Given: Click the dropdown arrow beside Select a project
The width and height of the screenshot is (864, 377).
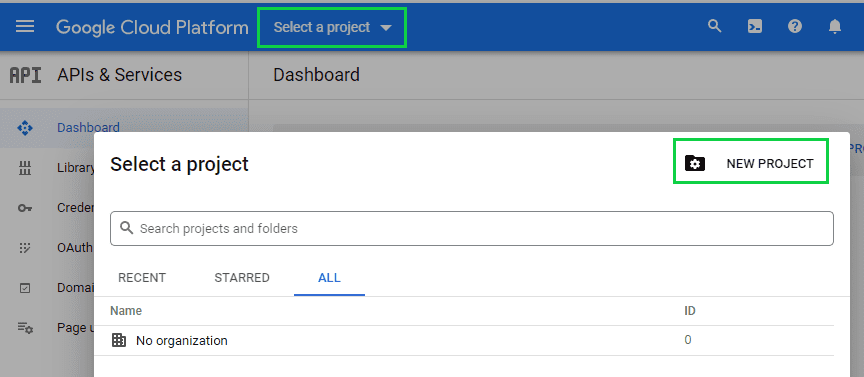Looking at the screenshot, I should 386,28.
